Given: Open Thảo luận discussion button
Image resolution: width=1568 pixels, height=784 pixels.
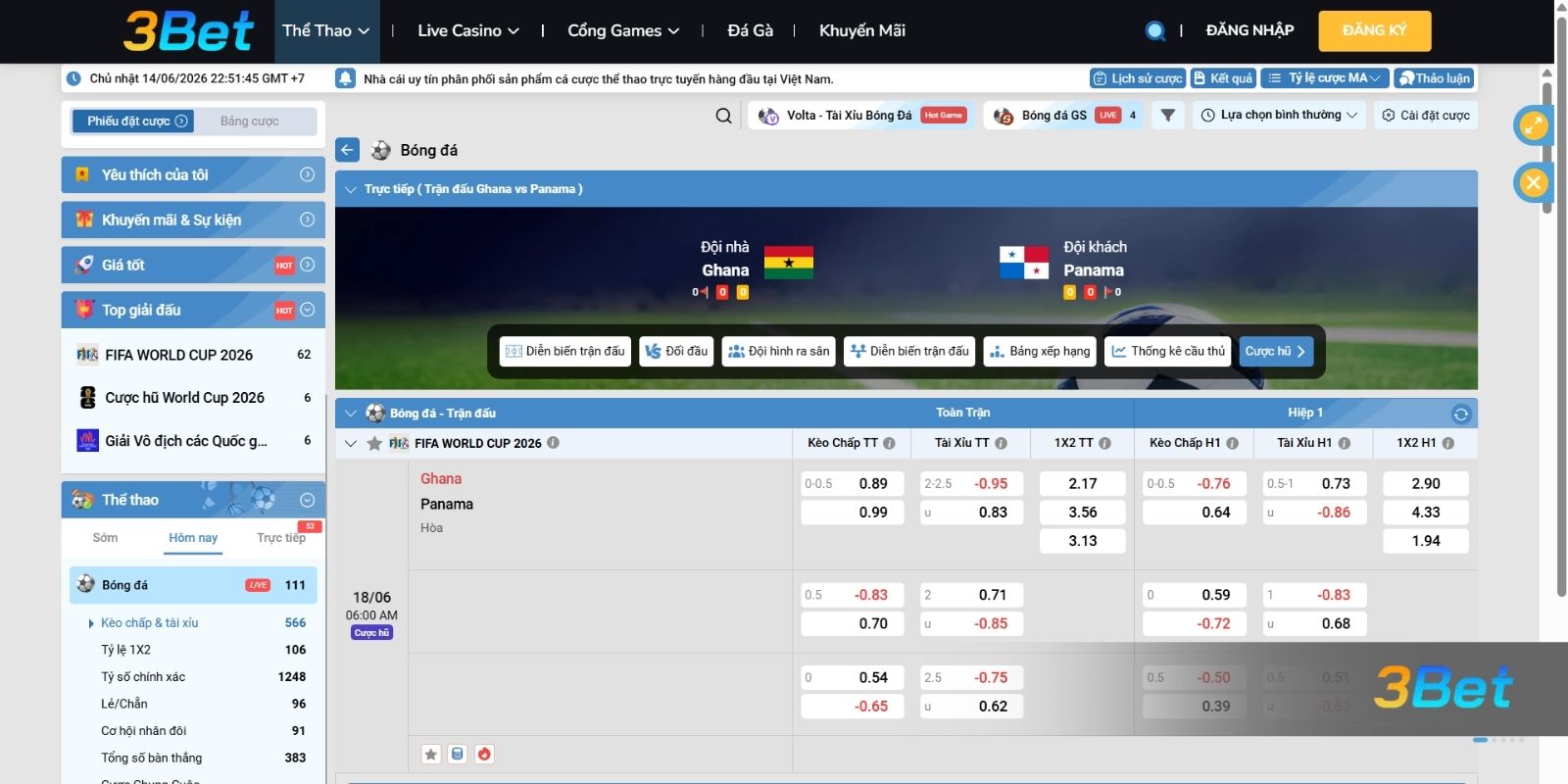Looking at the screenshot, I should [1434, 78].
